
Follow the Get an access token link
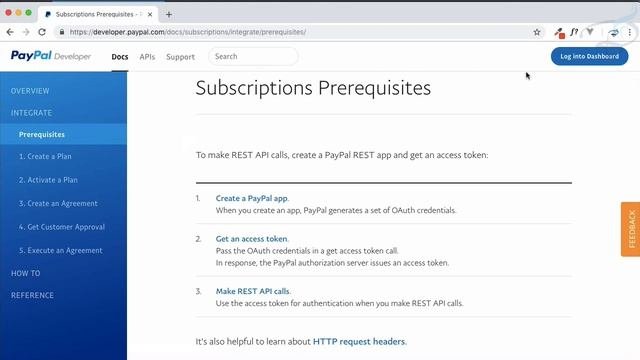click(x=251, y=238)
